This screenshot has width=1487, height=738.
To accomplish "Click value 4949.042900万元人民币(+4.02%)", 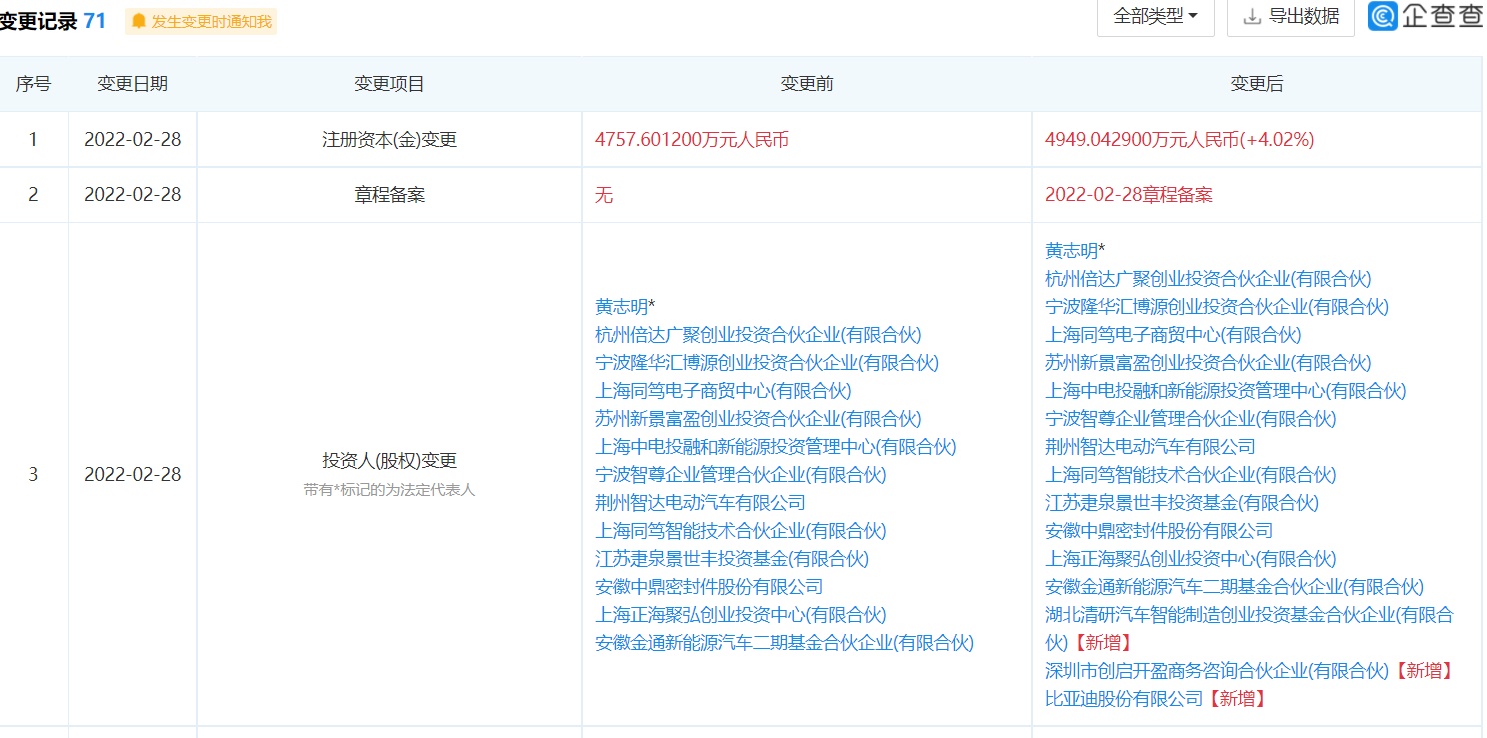I will (1180, 140).
